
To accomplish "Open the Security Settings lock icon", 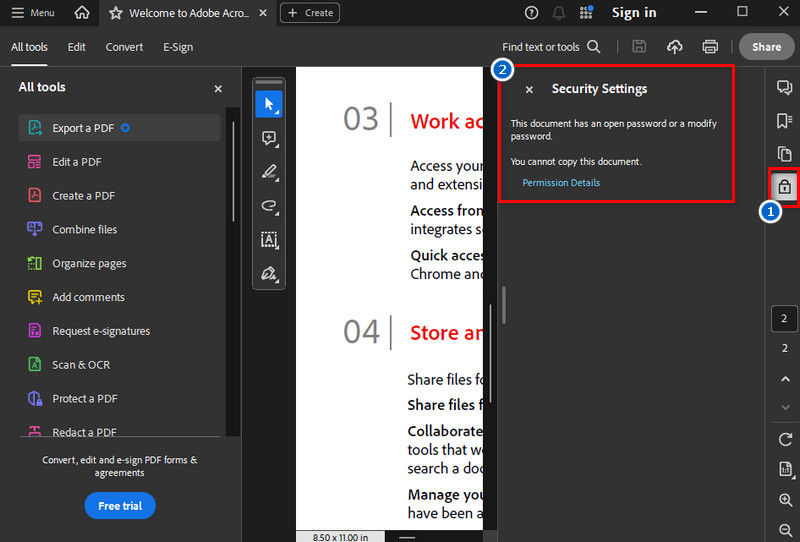I will (784, 187).
